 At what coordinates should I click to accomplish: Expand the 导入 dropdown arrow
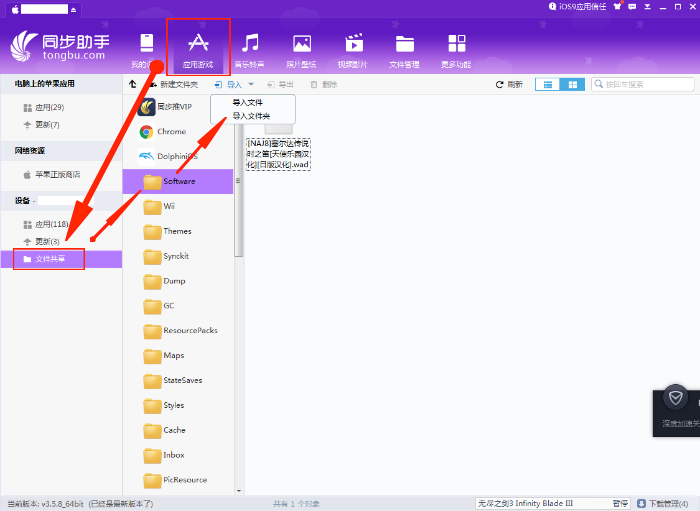click(251, 84)
